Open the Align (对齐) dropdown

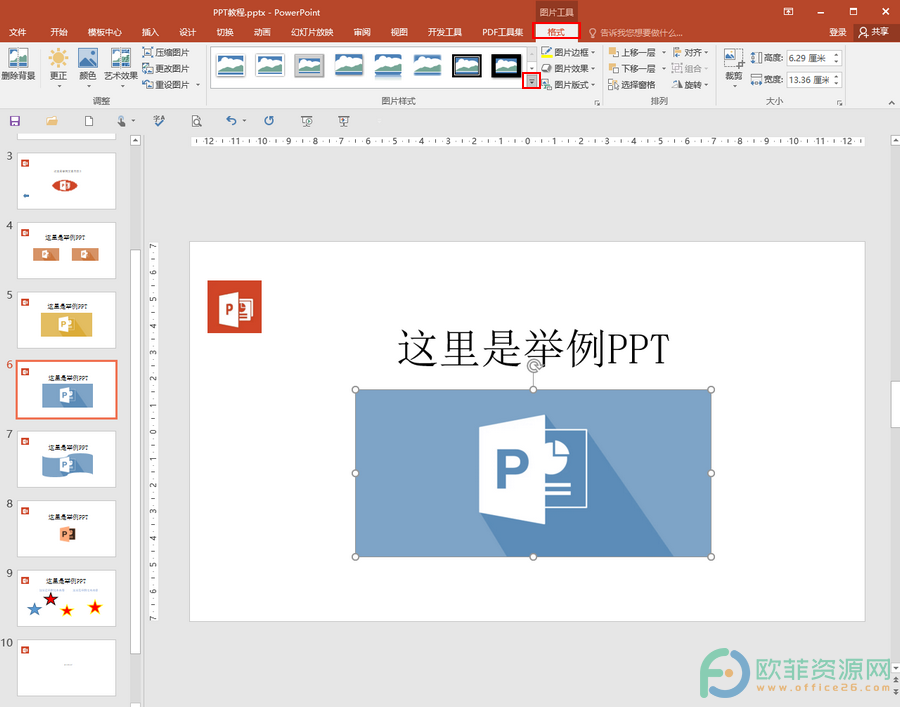pyautogui.click(x=690, y=52)
